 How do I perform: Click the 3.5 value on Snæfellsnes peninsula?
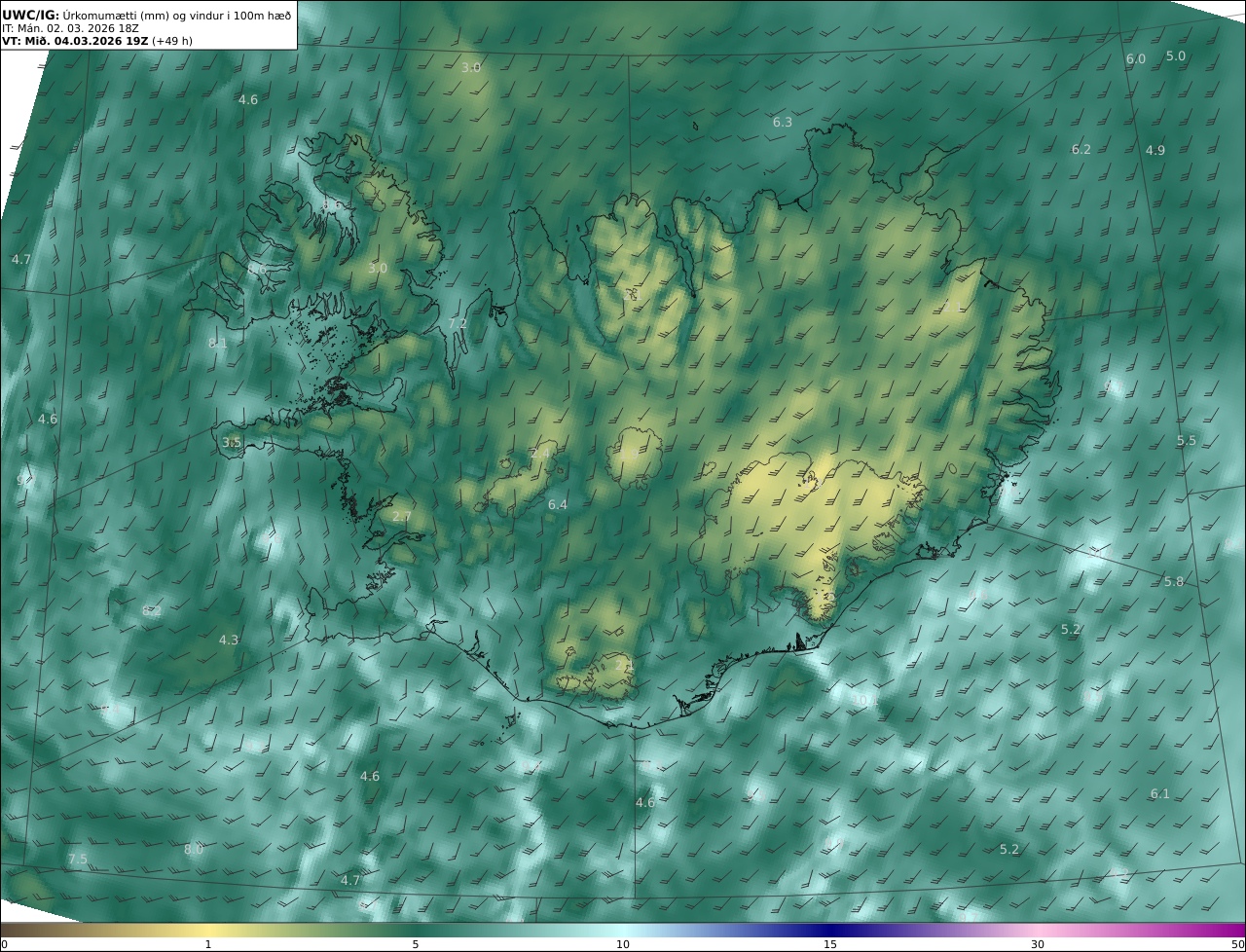232,442
